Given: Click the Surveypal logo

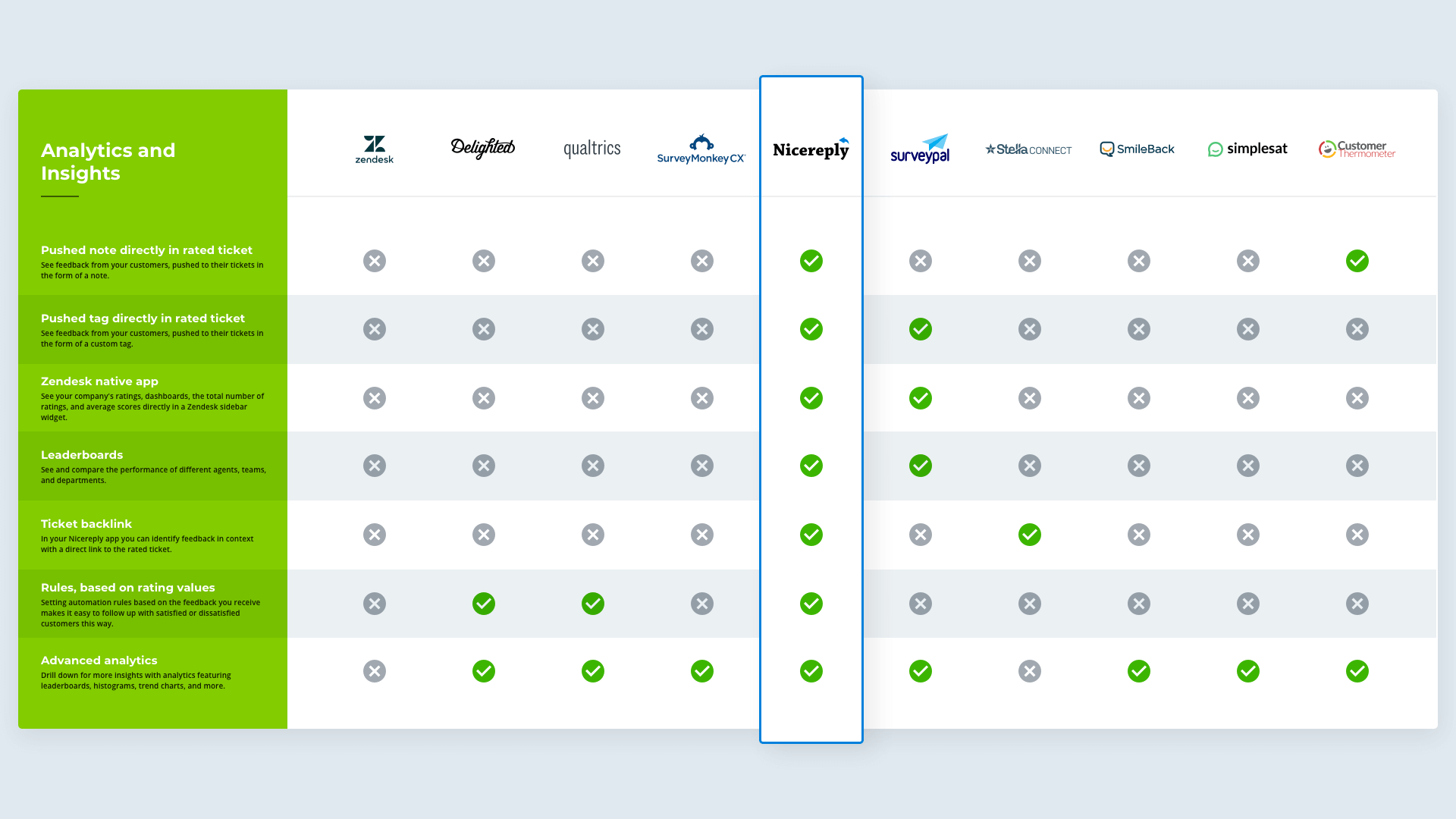Looking at the screenshot, I should (x=920, y=149).
